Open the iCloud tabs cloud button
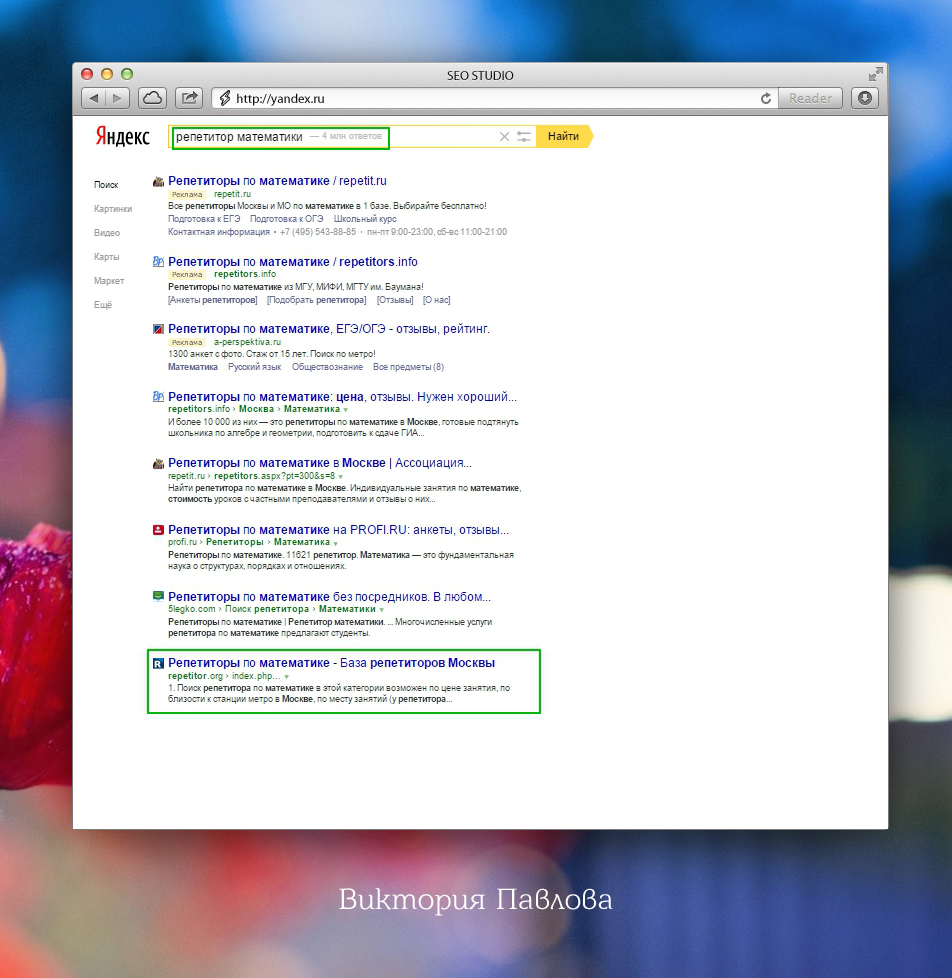This screenshot has height=978, width=952. click(x=153, y=98)
